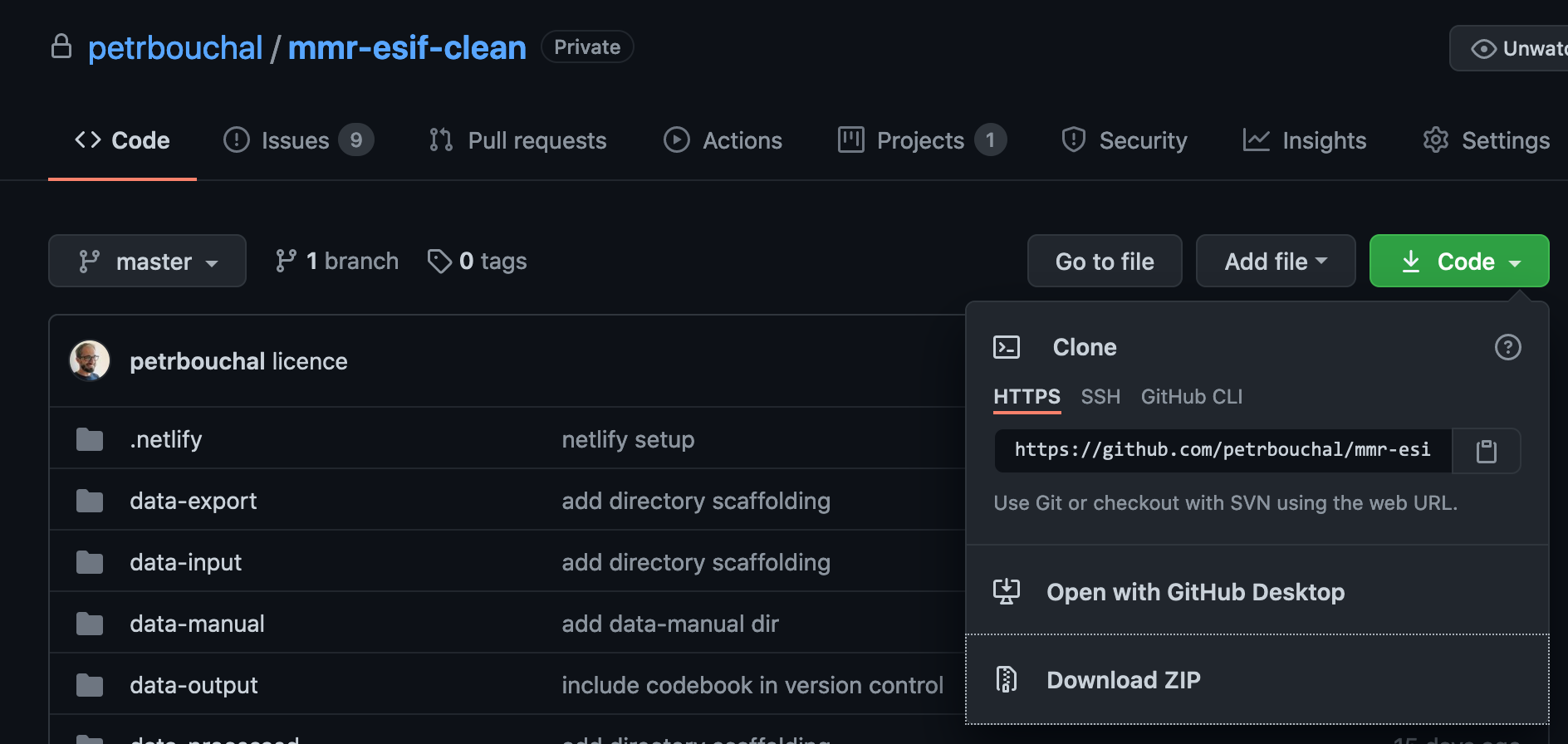Click the data-output folder icon
The width and height of the screenshot is (1568, 744).
[90, 685]
